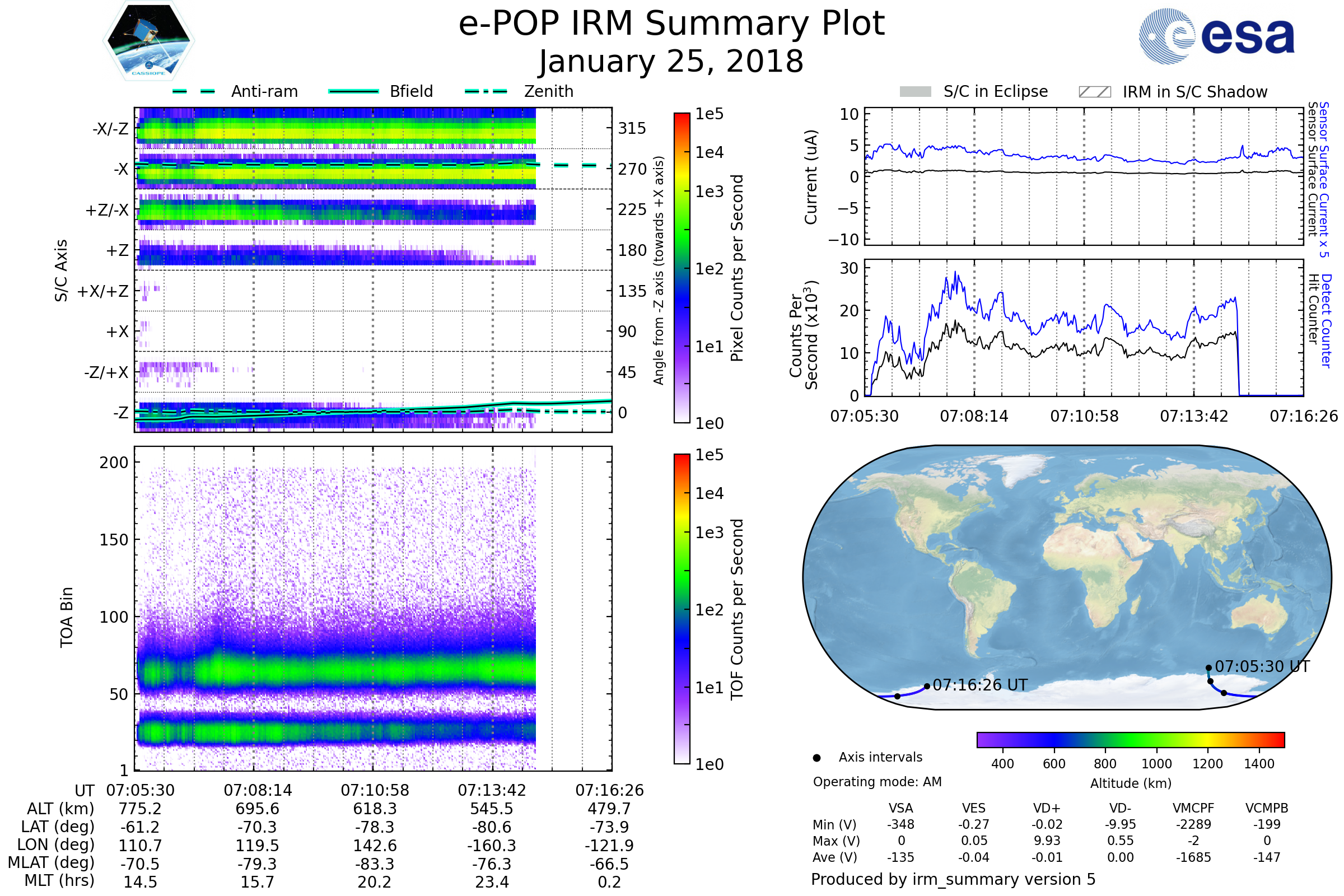Click the Produced by irm_summary version text
This screenshot has width=1344, height=896.
tap(953, 879)
